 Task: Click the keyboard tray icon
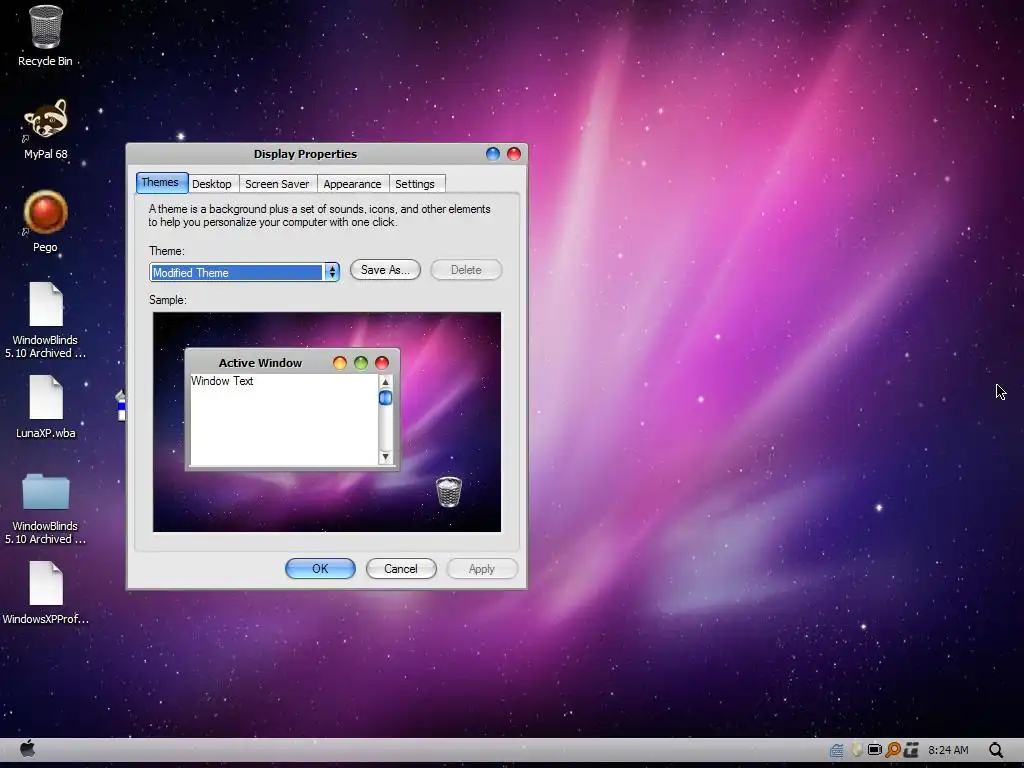pos(837,750)
